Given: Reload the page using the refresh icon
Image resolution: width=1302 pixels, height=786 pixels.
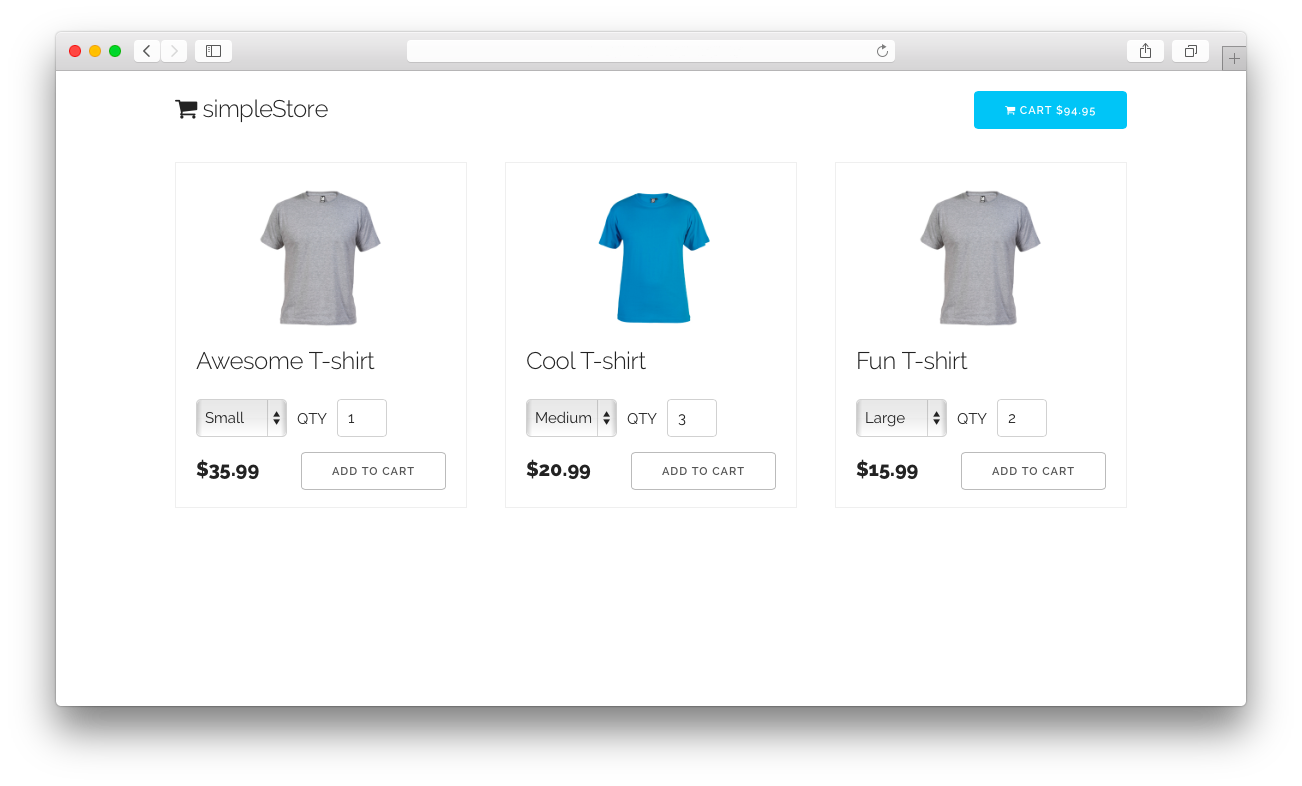Looking at the screenshot, I should pos(882,51).
